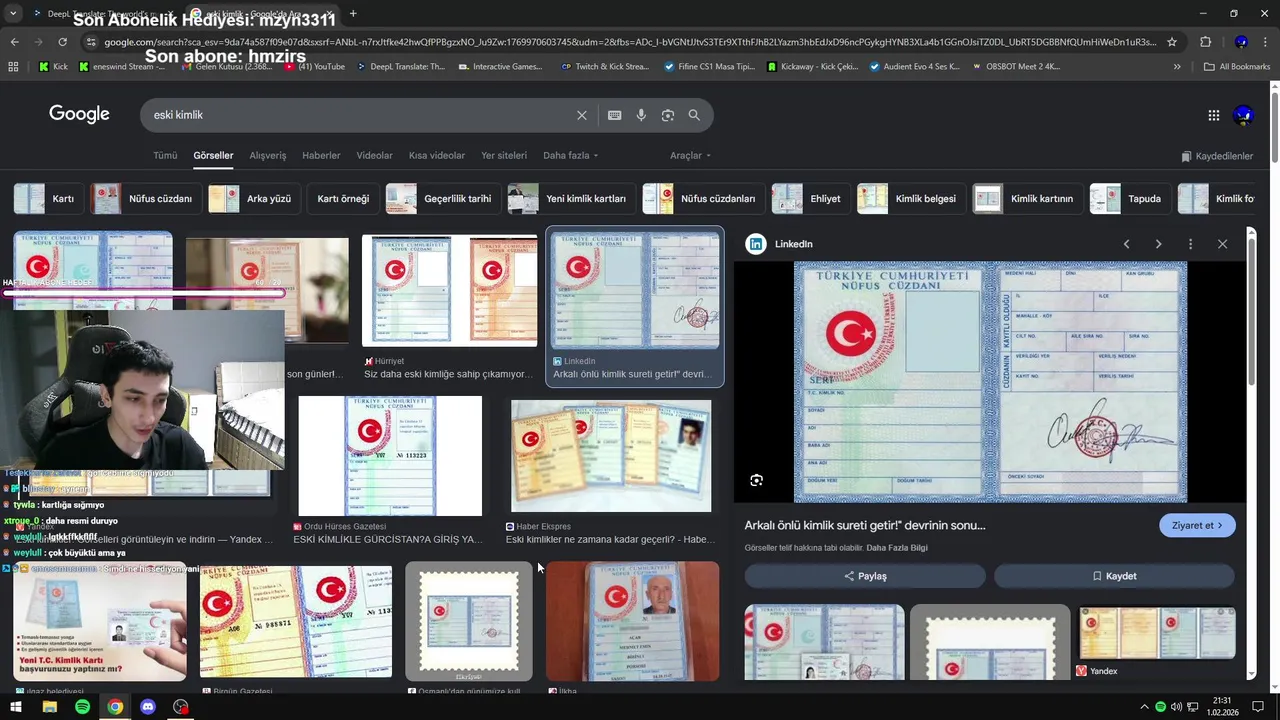
Task: Open Google account profile avatar
Action: pyautogui.click(x=1244, y=115)
